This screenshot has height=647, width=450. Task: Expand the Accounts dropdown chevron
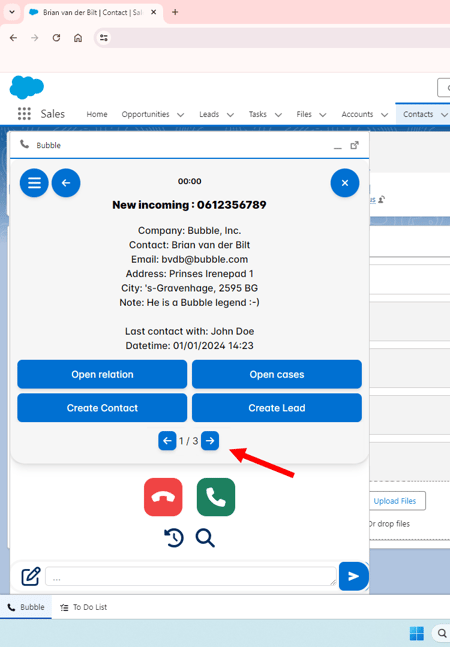[x=384, y=115]
